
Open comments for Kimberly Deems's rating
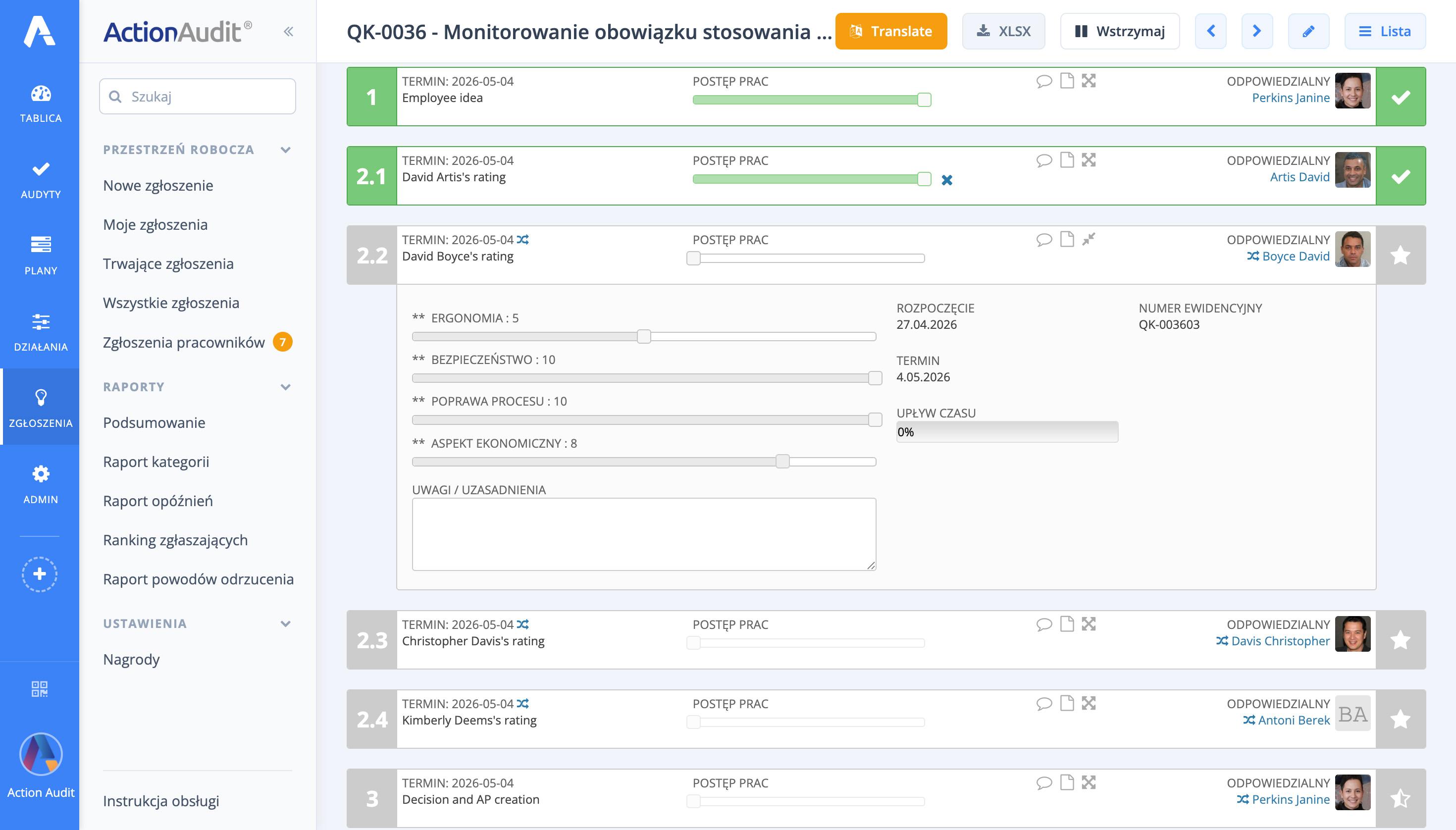(x=1044, y=703)
